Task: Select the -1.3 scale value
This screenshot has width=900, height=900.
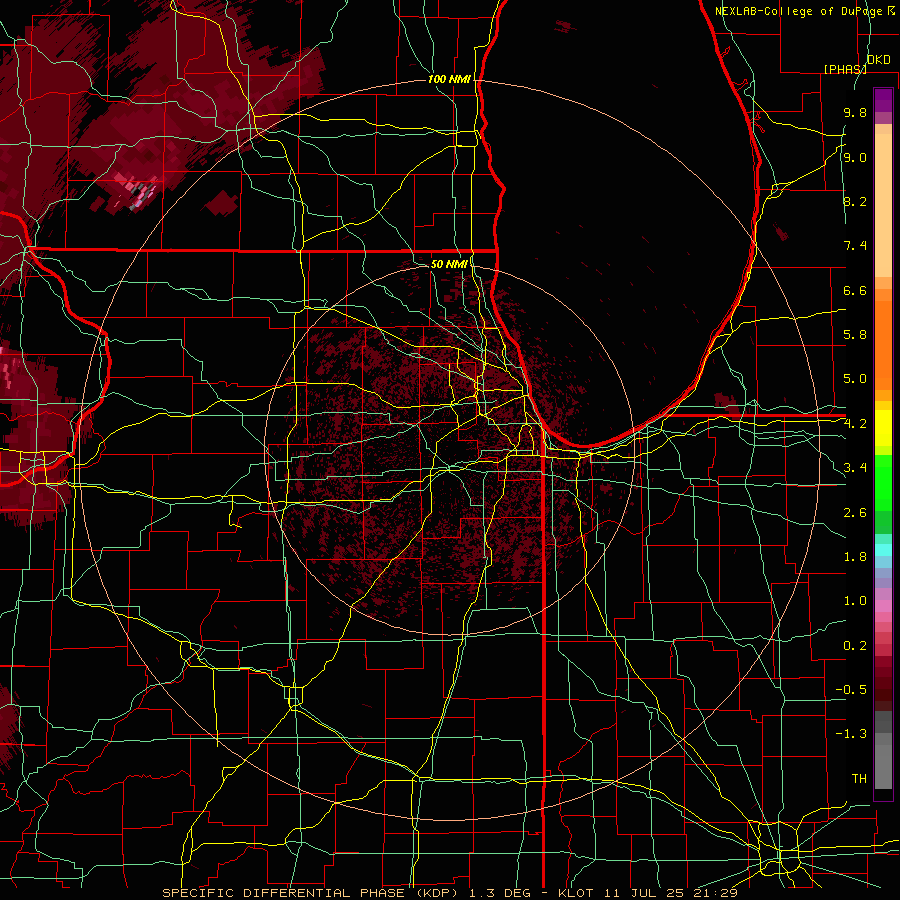Action: [851, 734]
